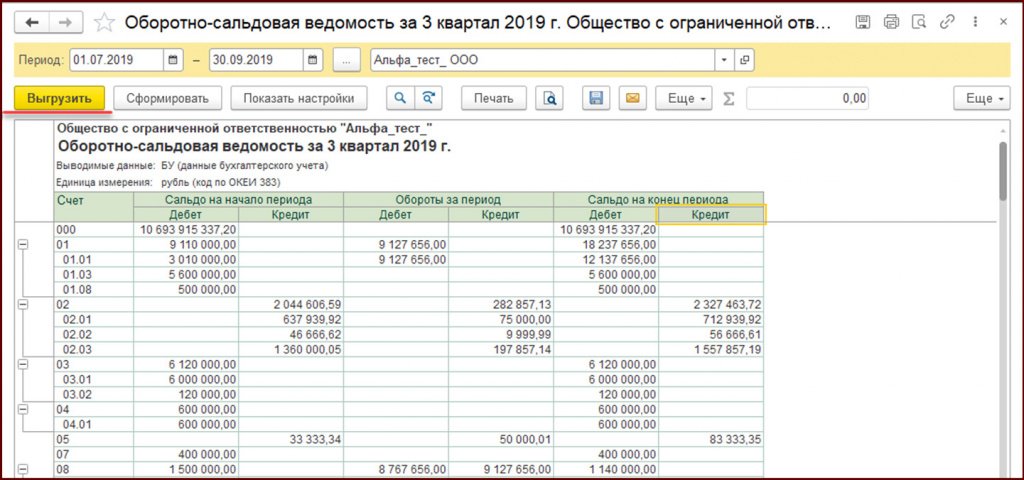This screenshot has height=480, width=1024.
Task: Open the organization field's open-form icon
Action: pos(745,60)
